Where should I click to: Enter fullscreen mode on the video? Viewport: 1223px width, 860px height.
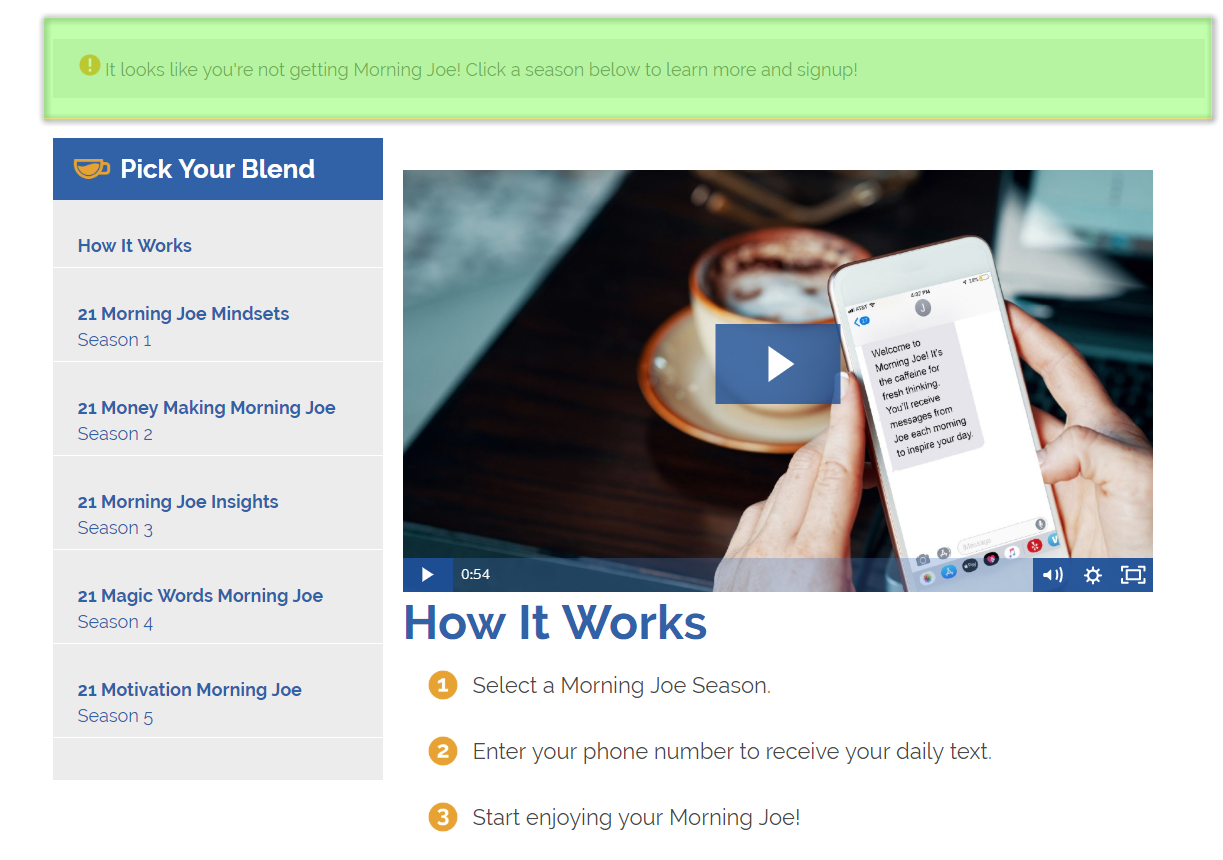pos(1133,575)
